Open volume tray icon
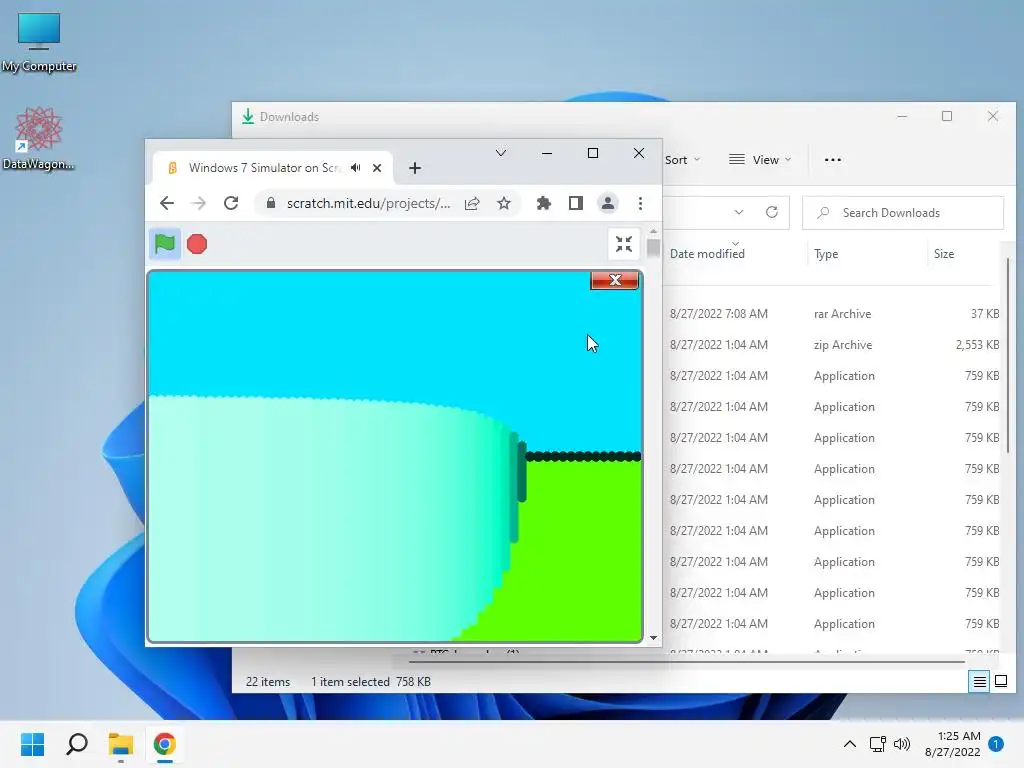This screenshot has height=768, width=1024. click(x=902, y=744)
